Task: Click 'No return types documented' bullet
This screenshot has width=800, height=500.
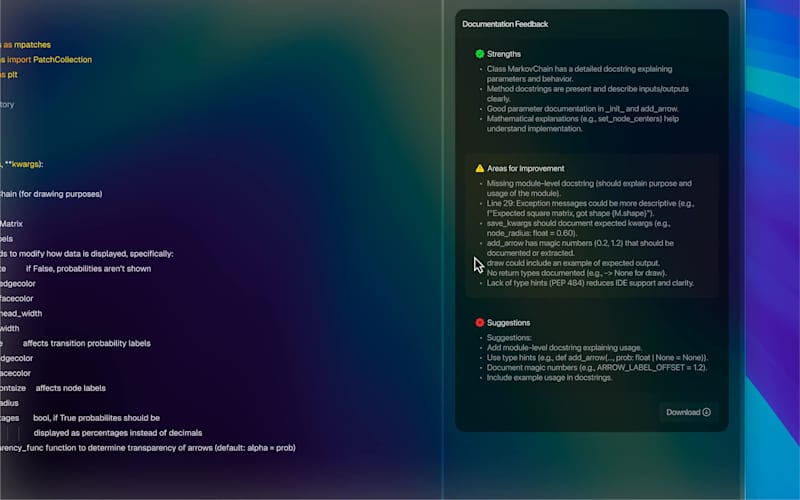Action: coord(577,273)
